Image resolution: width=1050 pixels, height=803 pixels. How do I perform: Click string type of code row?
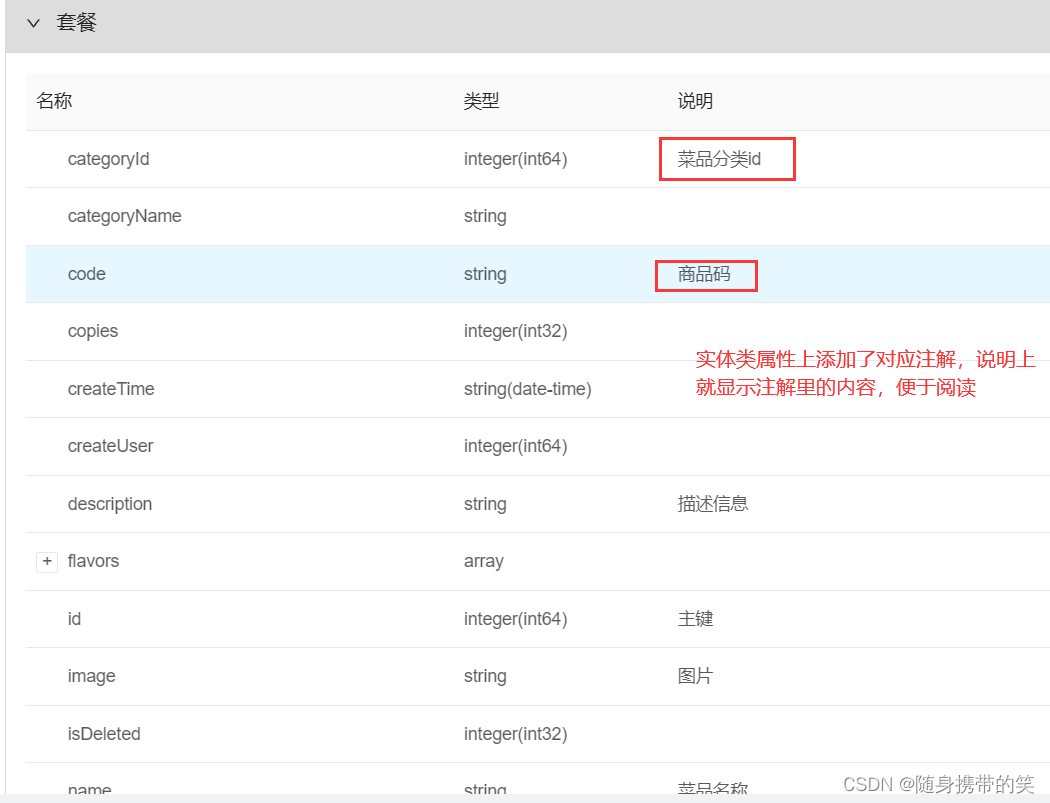pyautogui.click(x=485, y=274)
